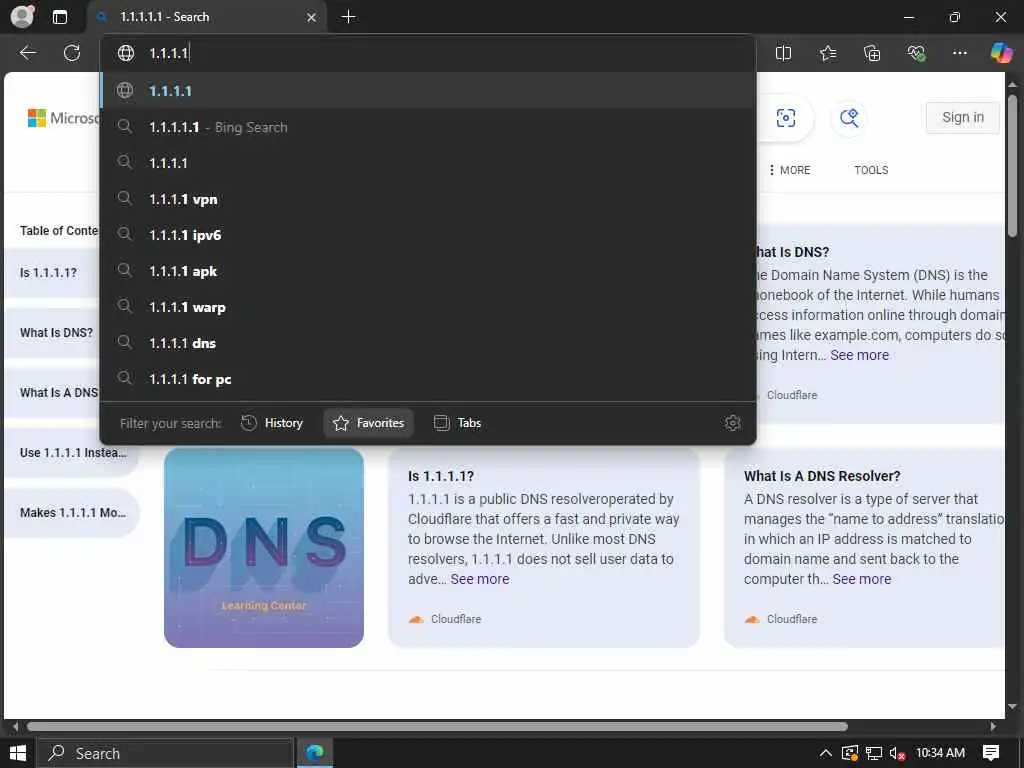Open Windows Start menu

pos(18,753)
